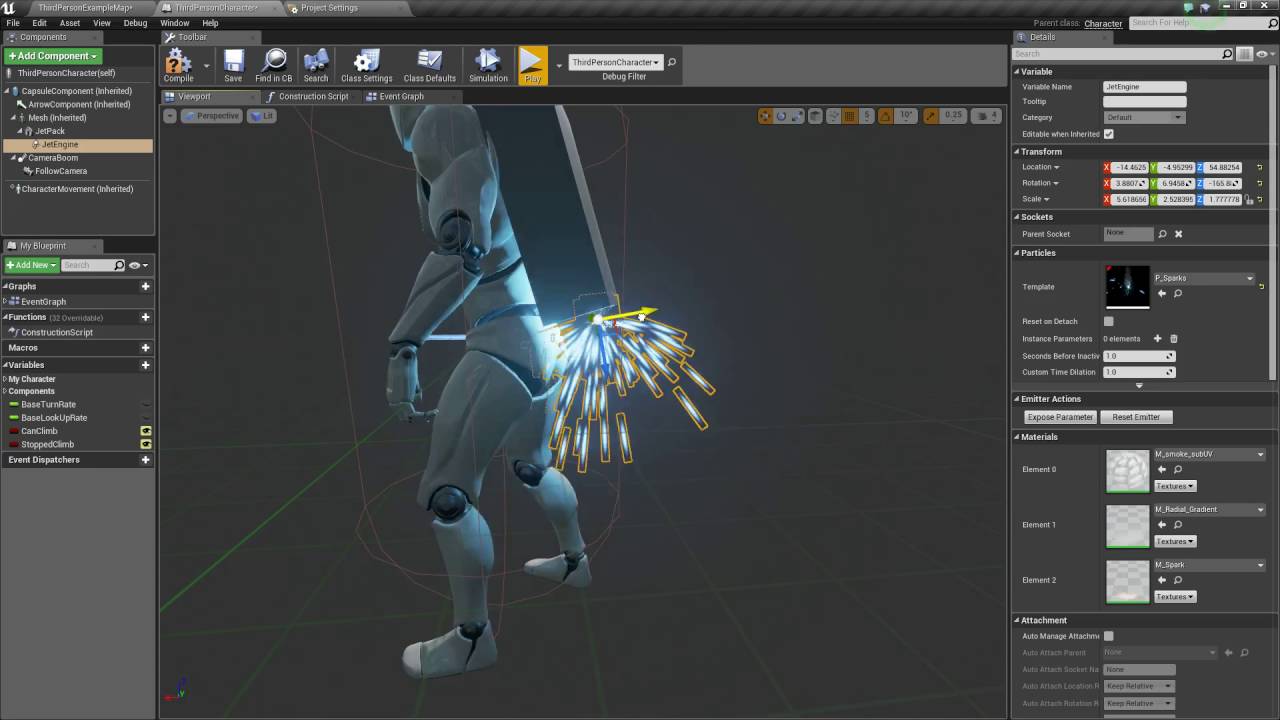Open Class Defaults from the toolbar
This screenshot has height=720, width=1280.
[429, 66]
